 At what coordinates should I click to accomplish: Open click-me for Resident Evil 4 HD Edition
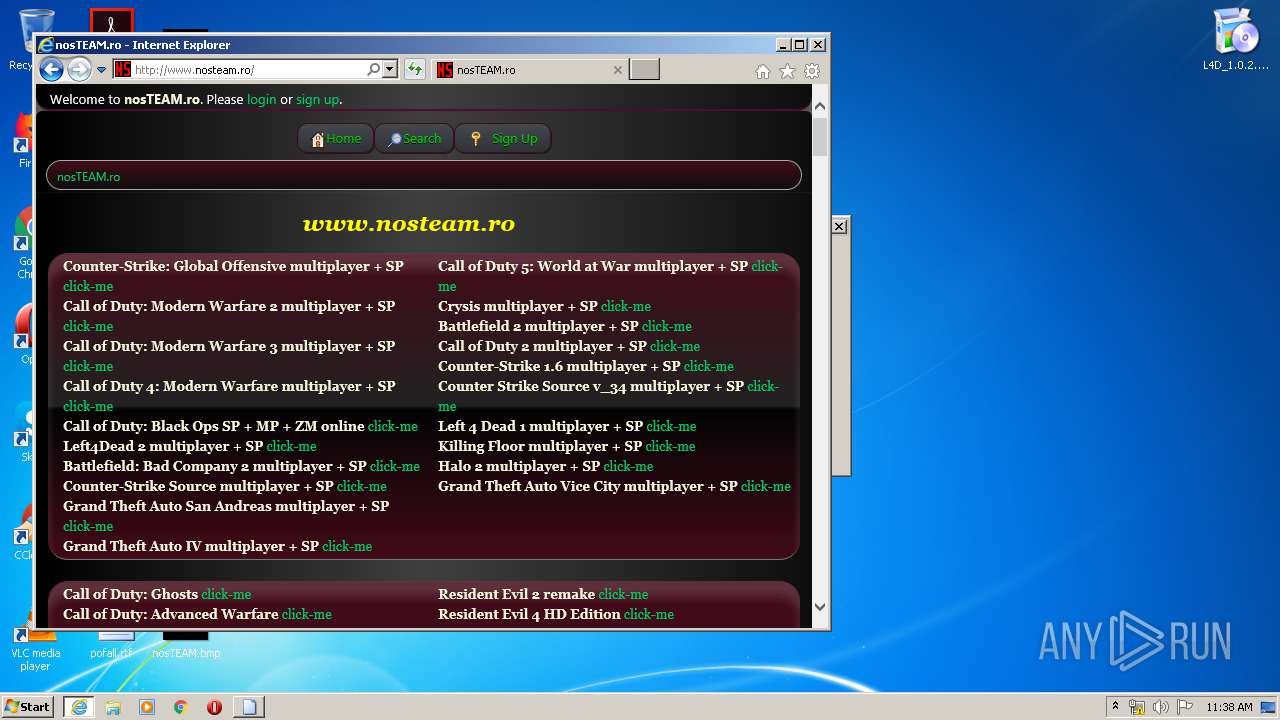[649, 614]
